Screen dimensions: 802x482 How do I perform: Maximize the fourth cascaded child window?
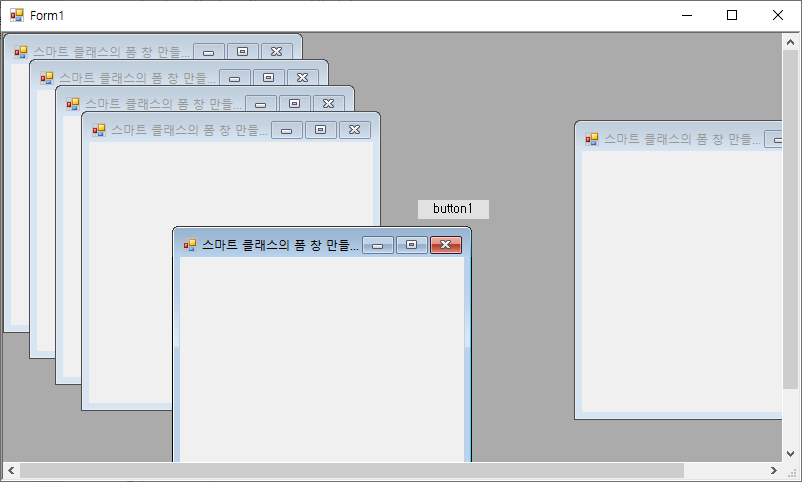(321, 130)
